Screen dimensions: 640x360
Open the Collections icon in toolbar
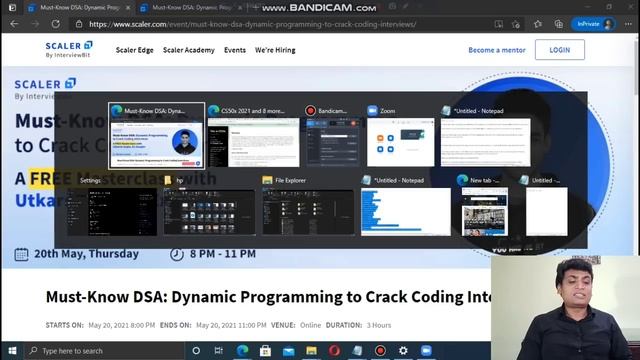pyautogui.click(x=559, y=24)
